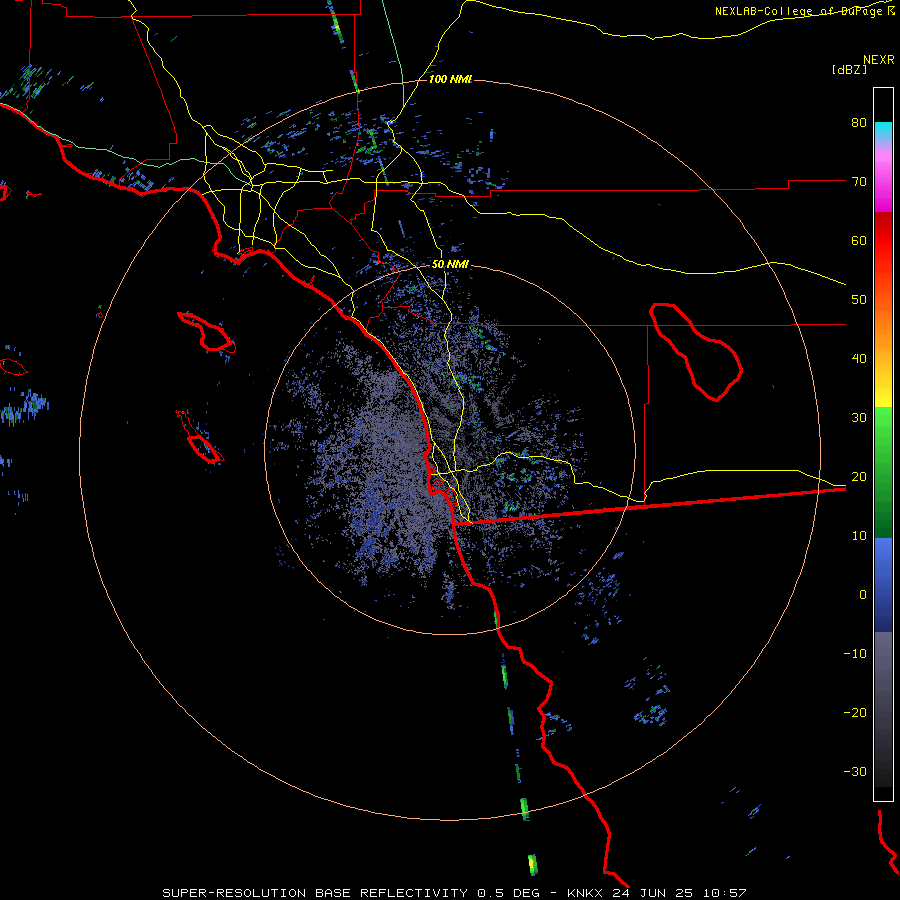Click the "50 NMI" range ring label
900x900 pixels.
click(450, 265)
